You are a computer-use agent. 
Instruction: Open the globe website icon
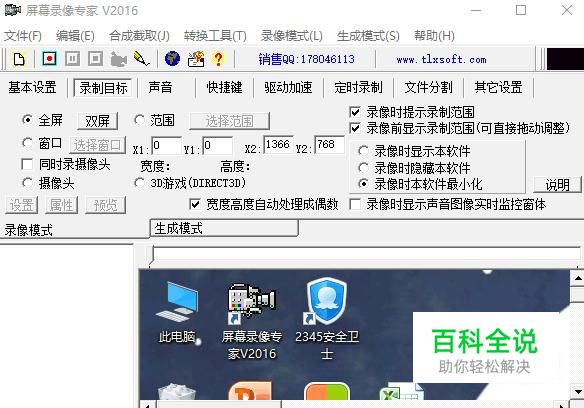coord(172,59)
